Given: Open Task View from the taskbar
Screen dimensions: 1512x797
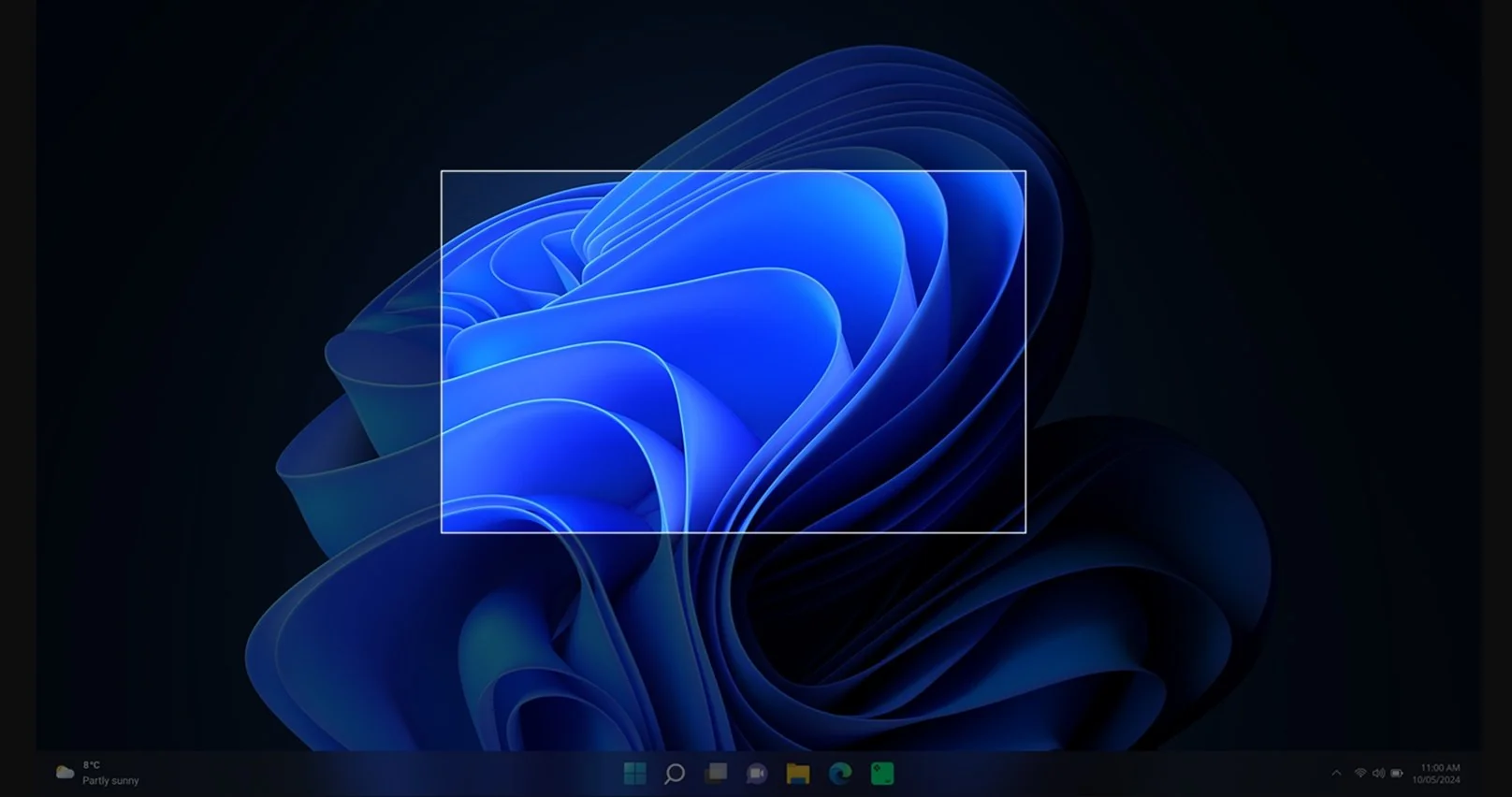Looking at the screenshot, I should (717, 773).
